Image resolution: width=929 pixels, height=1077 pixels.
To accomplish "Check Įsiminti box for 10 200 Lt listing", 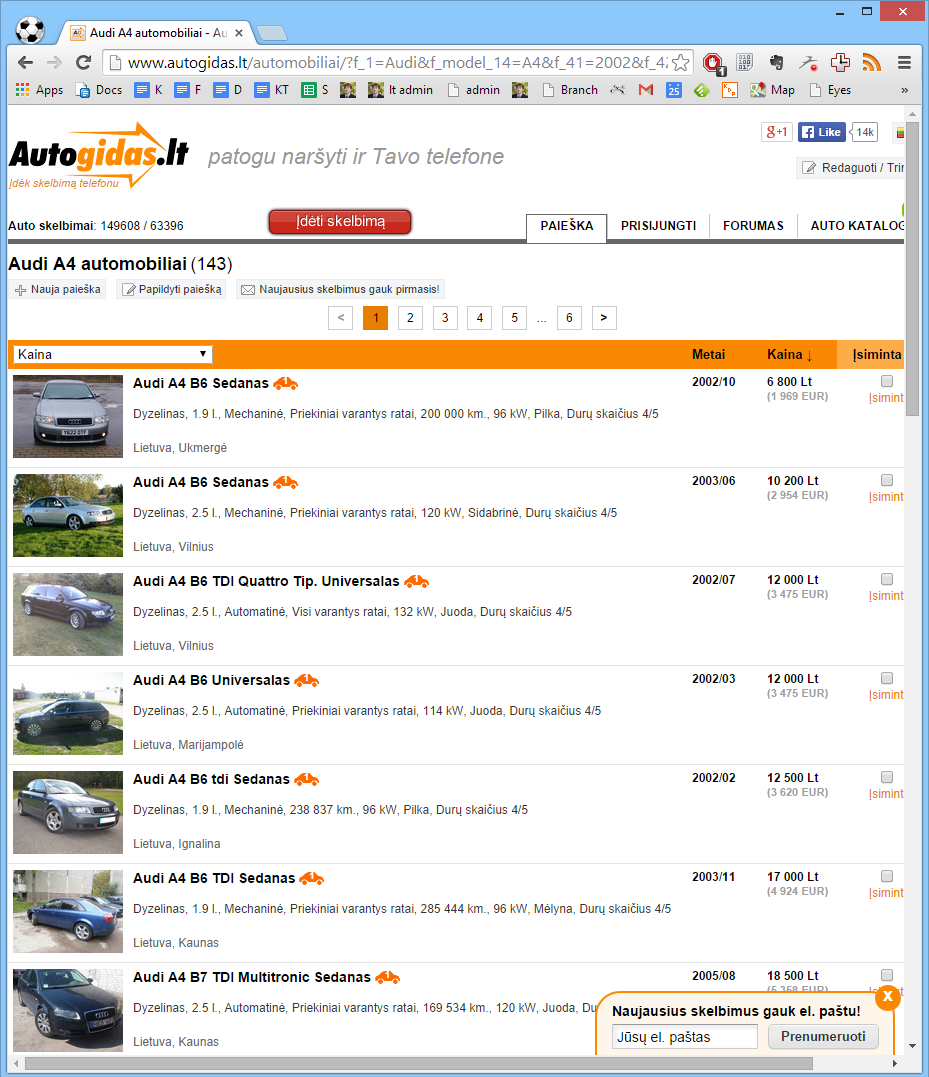I will pos(887,480).
